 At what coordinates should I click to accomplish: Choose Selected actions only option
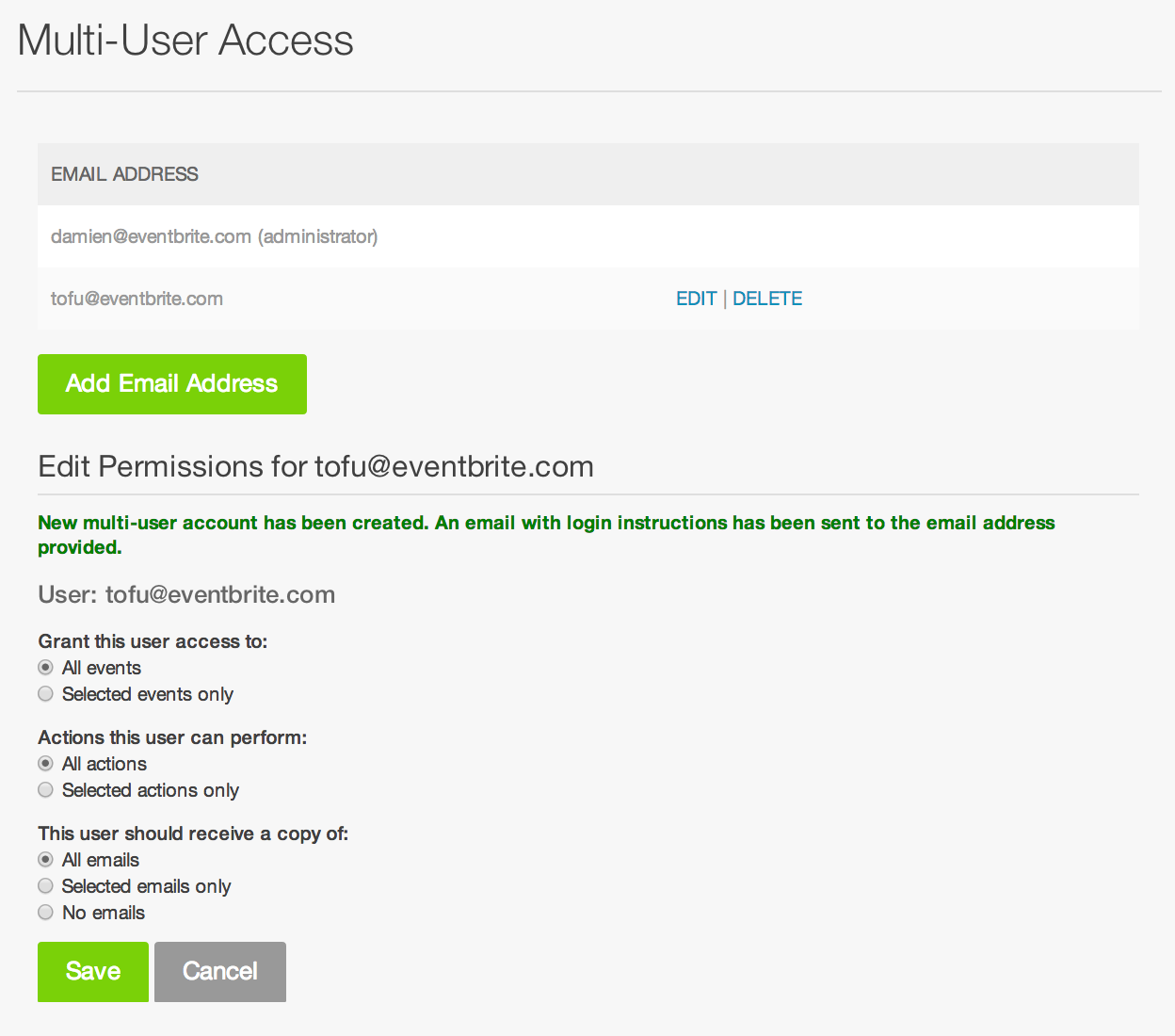tap(45, 790)
